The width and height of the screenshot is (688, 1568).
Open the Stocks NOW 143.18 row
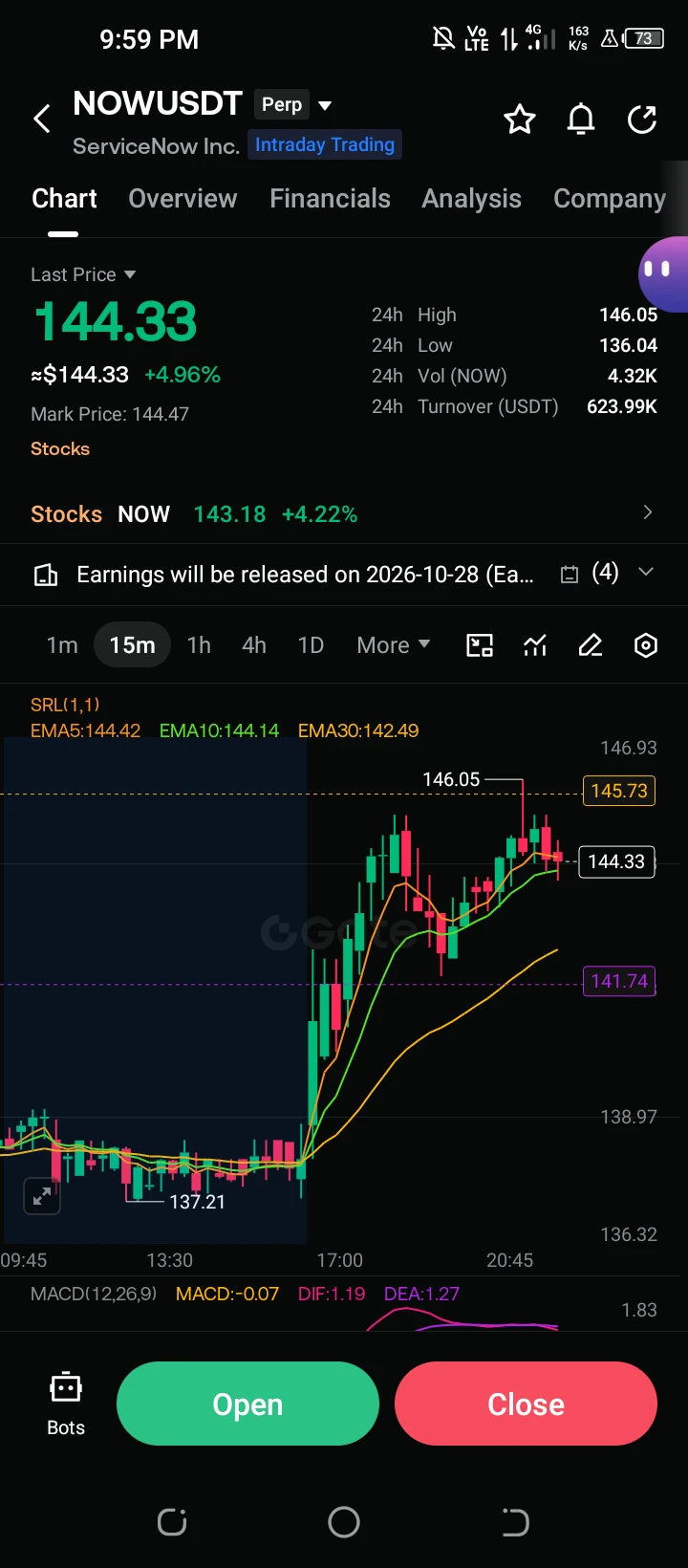[x=344, y=514]
